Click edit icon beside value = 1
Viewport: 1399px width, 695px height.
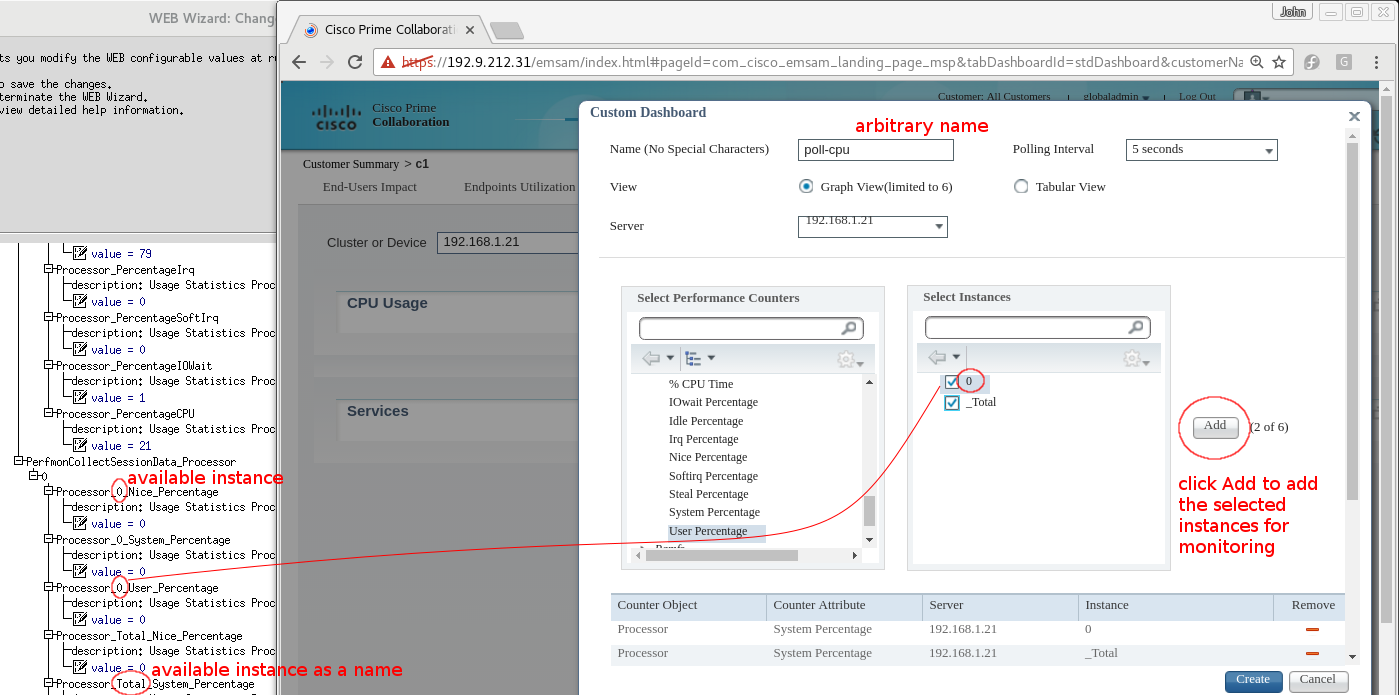[80, 397]
